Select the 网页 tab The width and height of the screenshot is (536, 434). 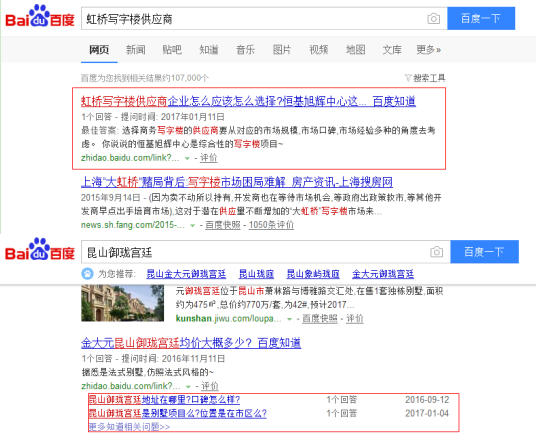[x=99, y=50]
